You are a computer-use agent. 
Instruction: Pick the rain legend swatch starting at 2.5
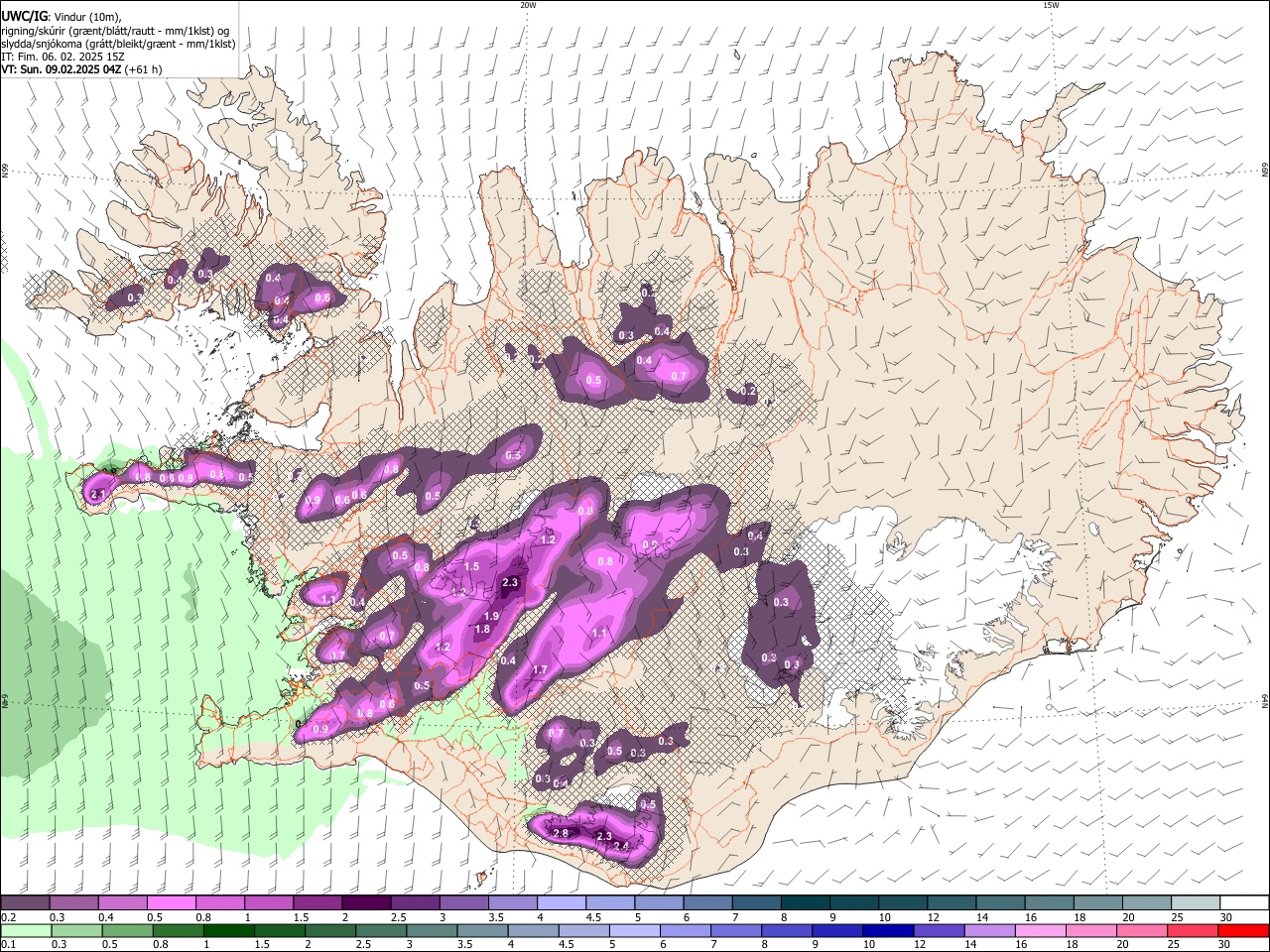coord(381,931)
